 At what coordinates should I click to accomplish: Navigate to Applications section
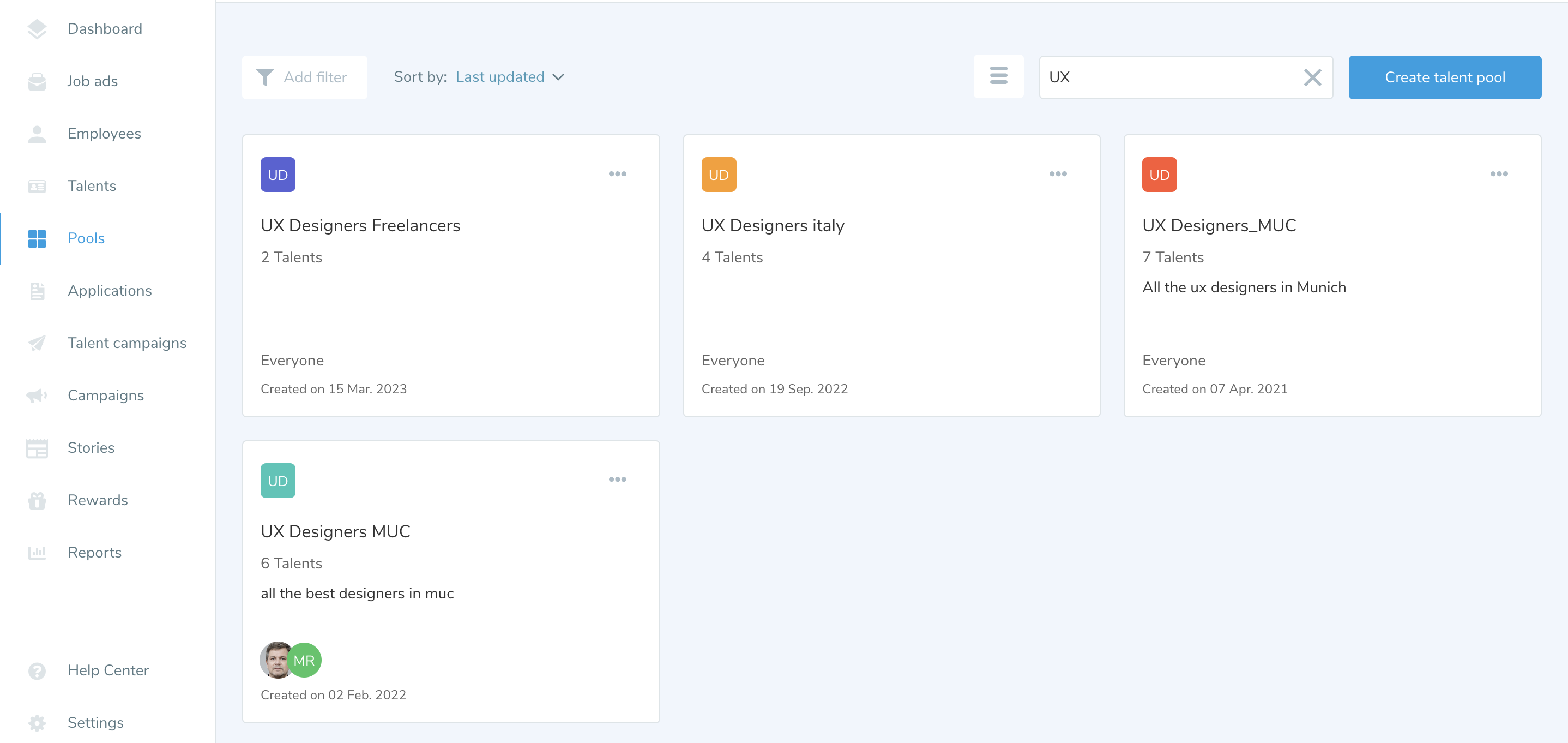(110, 291)
